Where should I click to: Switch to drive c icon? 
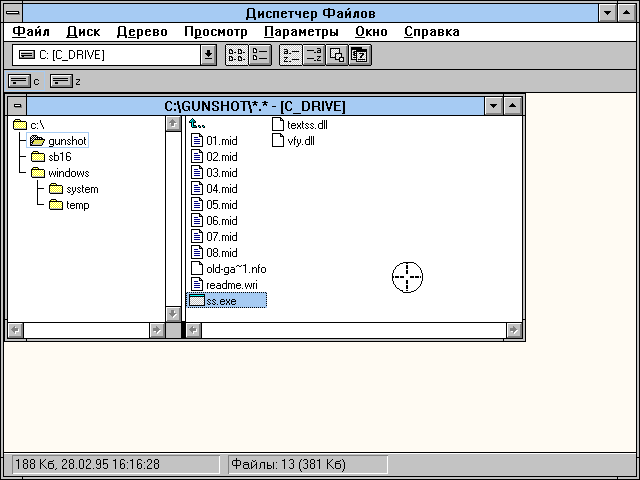click(x=21, y=81)
